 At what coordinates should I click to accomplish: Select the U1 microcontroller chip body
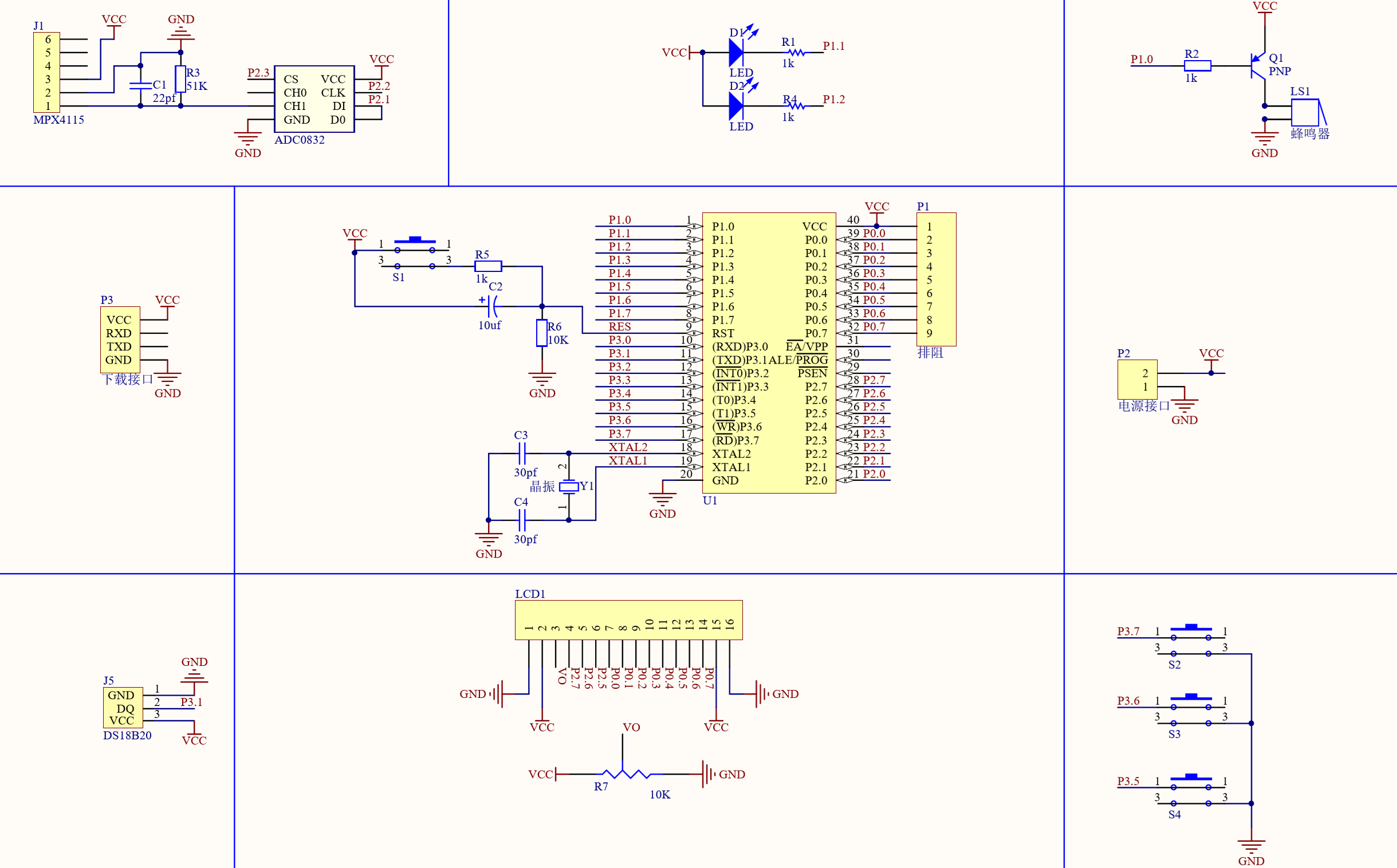coord(769,353)
